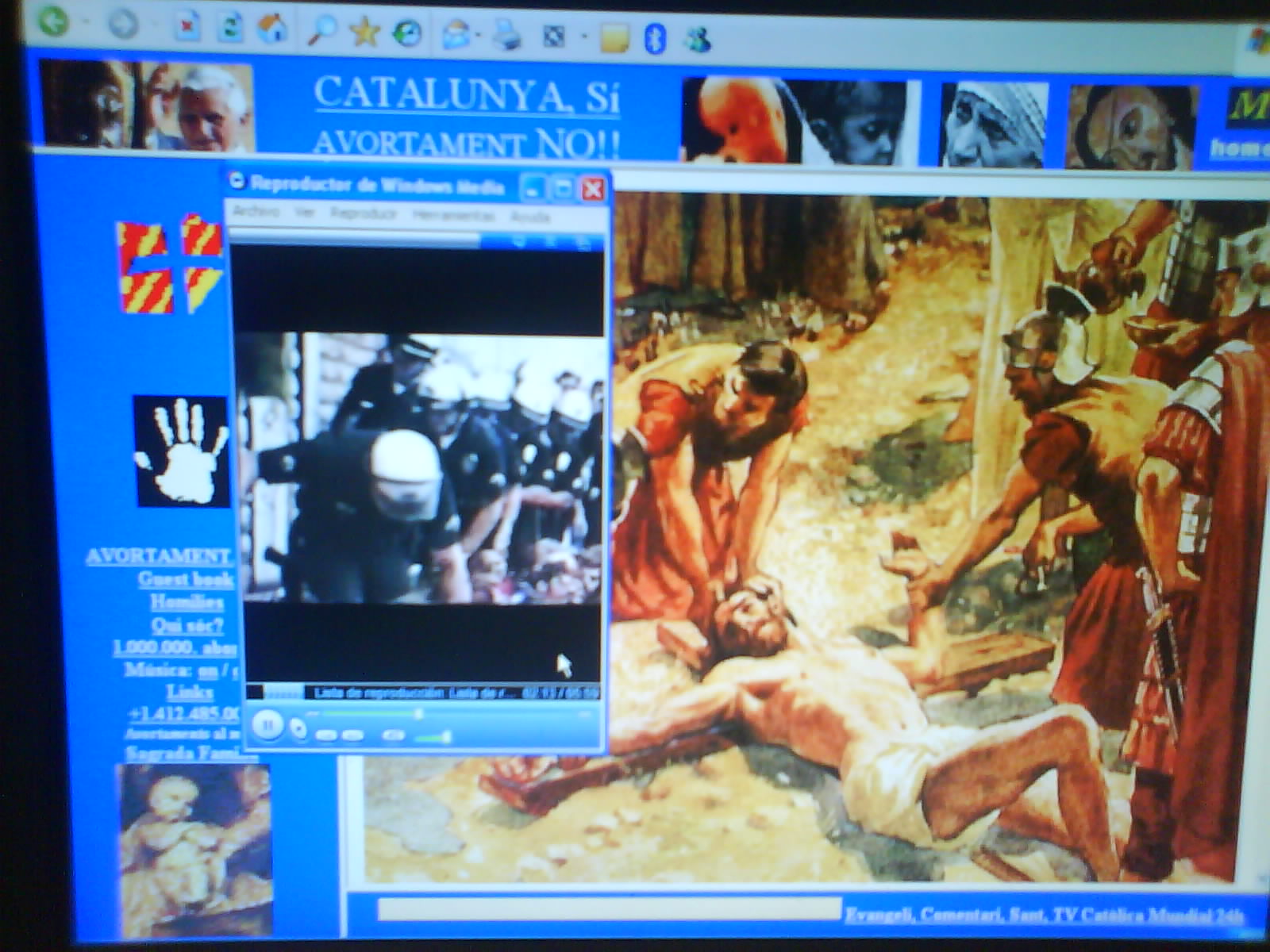The image size is (1270, 952).
Task: Click the media player playlist status text
Action: [416, 693]
